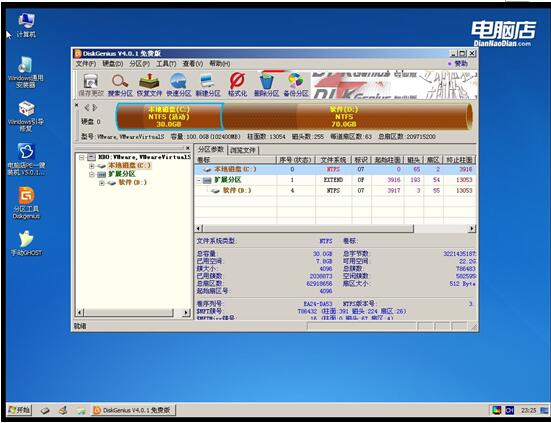Collapse the HD0:VMware tree node
The height and width of the screenshot is (423, 551).
[x=81, y=157]
